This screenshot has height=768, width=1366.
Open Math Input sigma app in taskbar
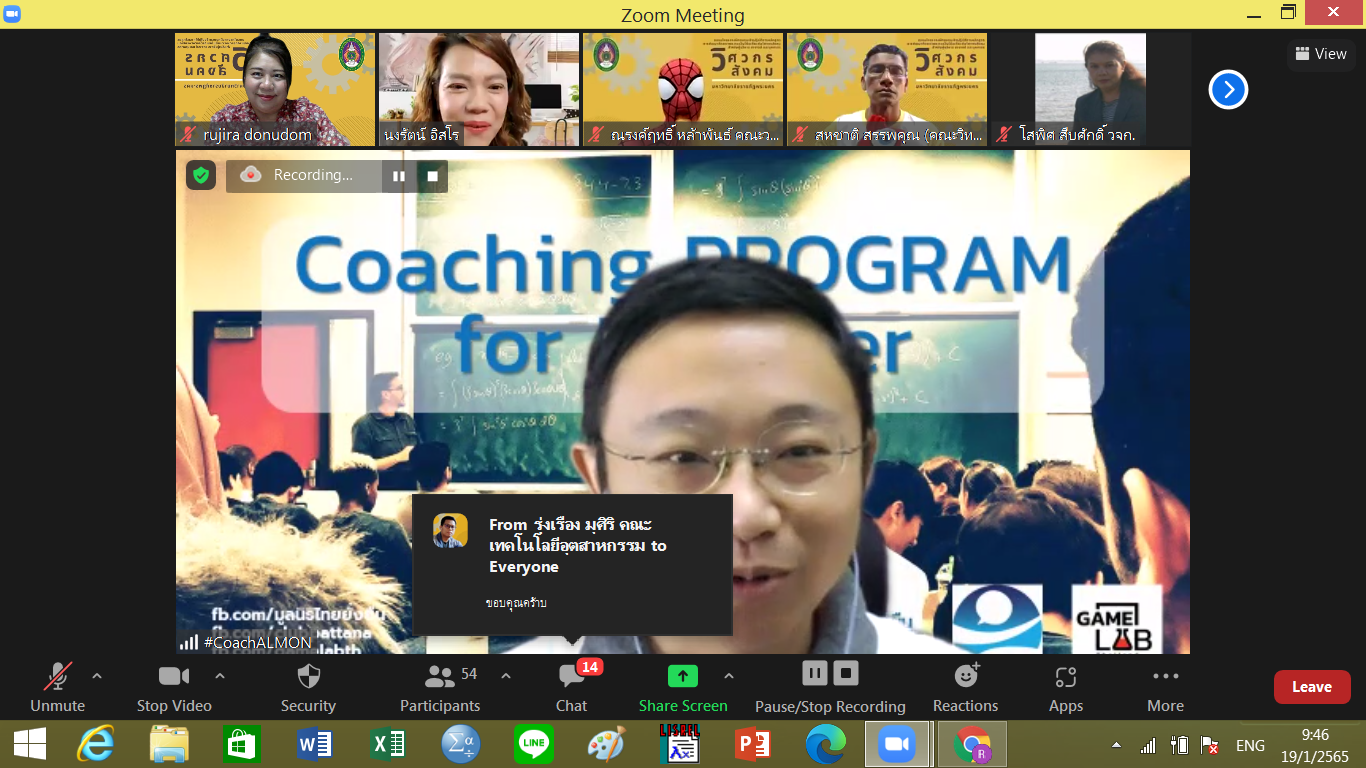click(461, 745)
